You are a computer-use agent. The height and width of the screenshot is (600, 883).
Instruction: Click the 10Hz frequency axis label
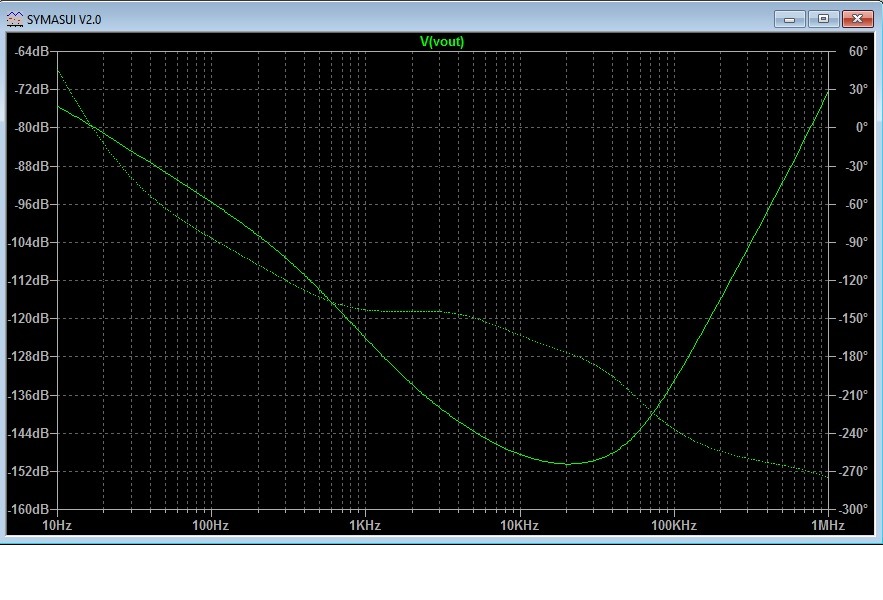click(x=57, y=526)
